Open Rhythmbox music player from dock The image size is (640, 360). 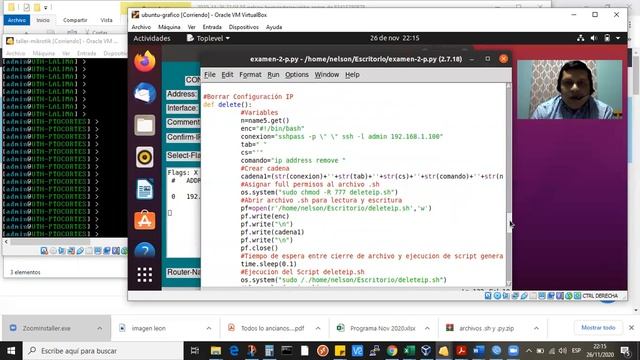pyautogui.click(x=144, y=157)
